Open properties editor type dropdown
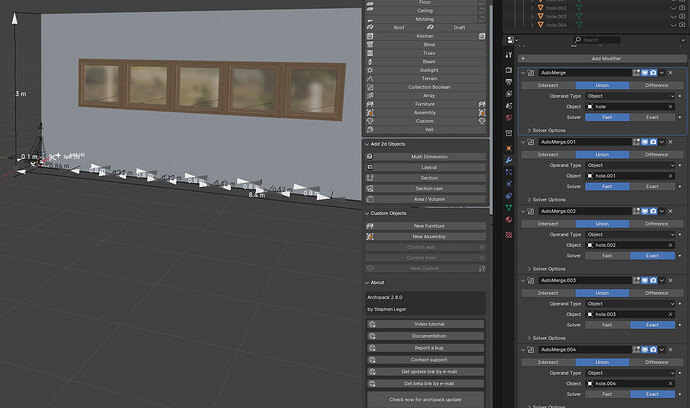Screen dimensions: 690x408 click(x=513, y=40)
